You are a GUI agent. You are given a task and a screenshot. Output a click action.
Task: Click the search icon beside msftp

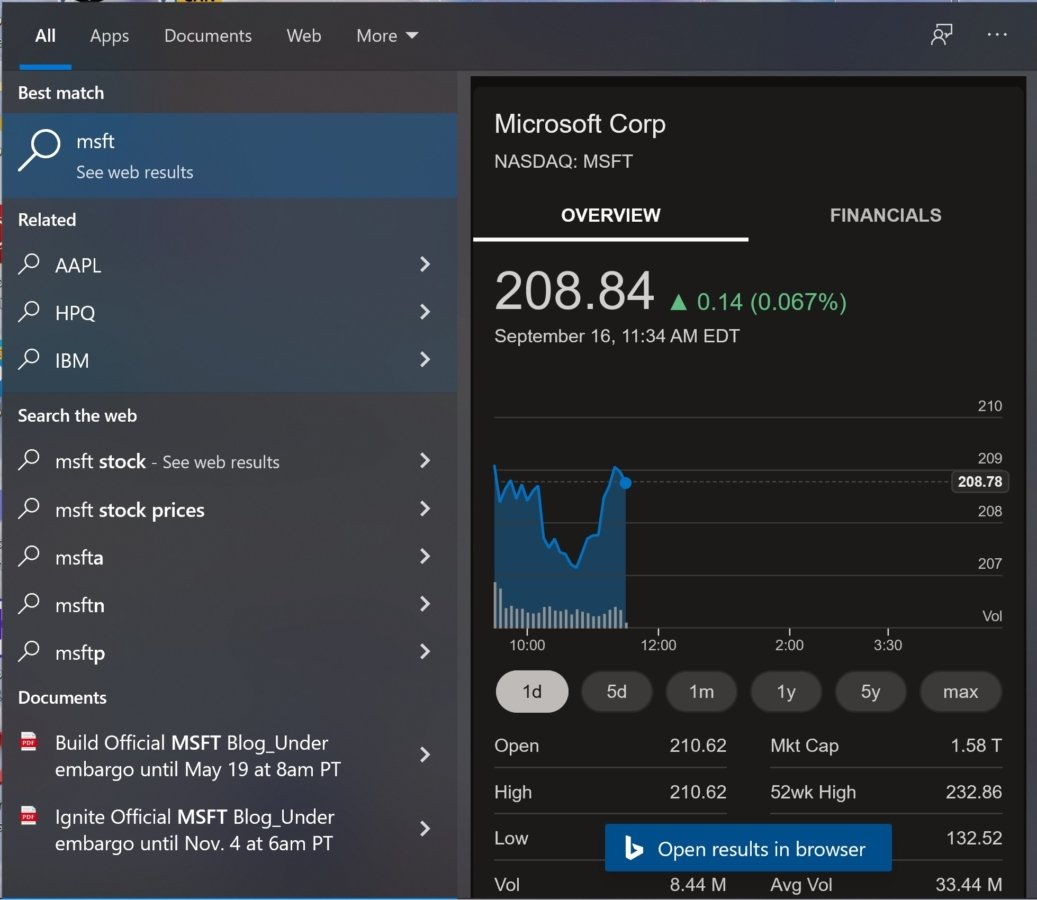(29, 651)
